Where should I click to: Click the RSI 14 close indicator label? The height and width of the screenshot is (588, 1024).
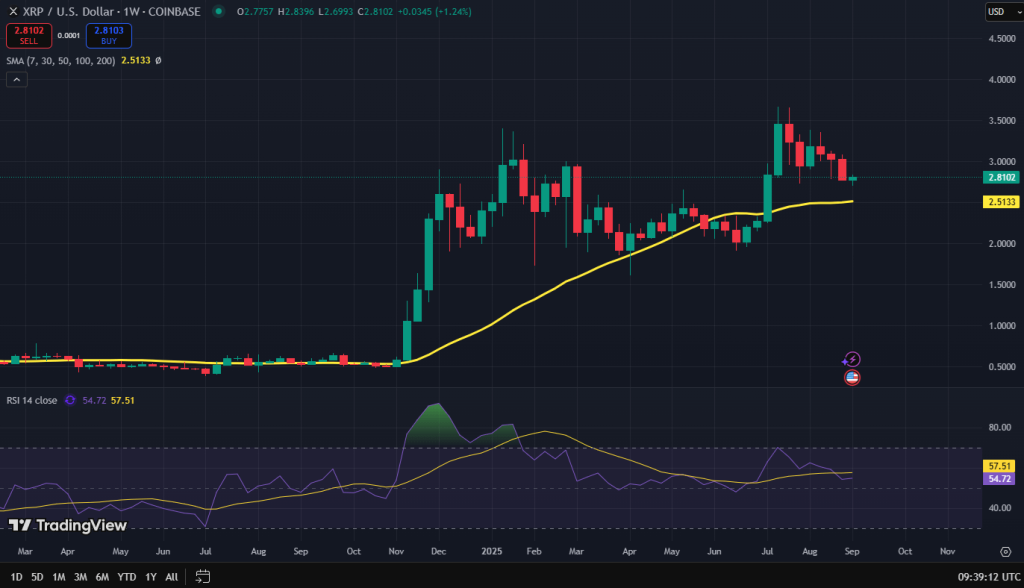pos(32,399)
